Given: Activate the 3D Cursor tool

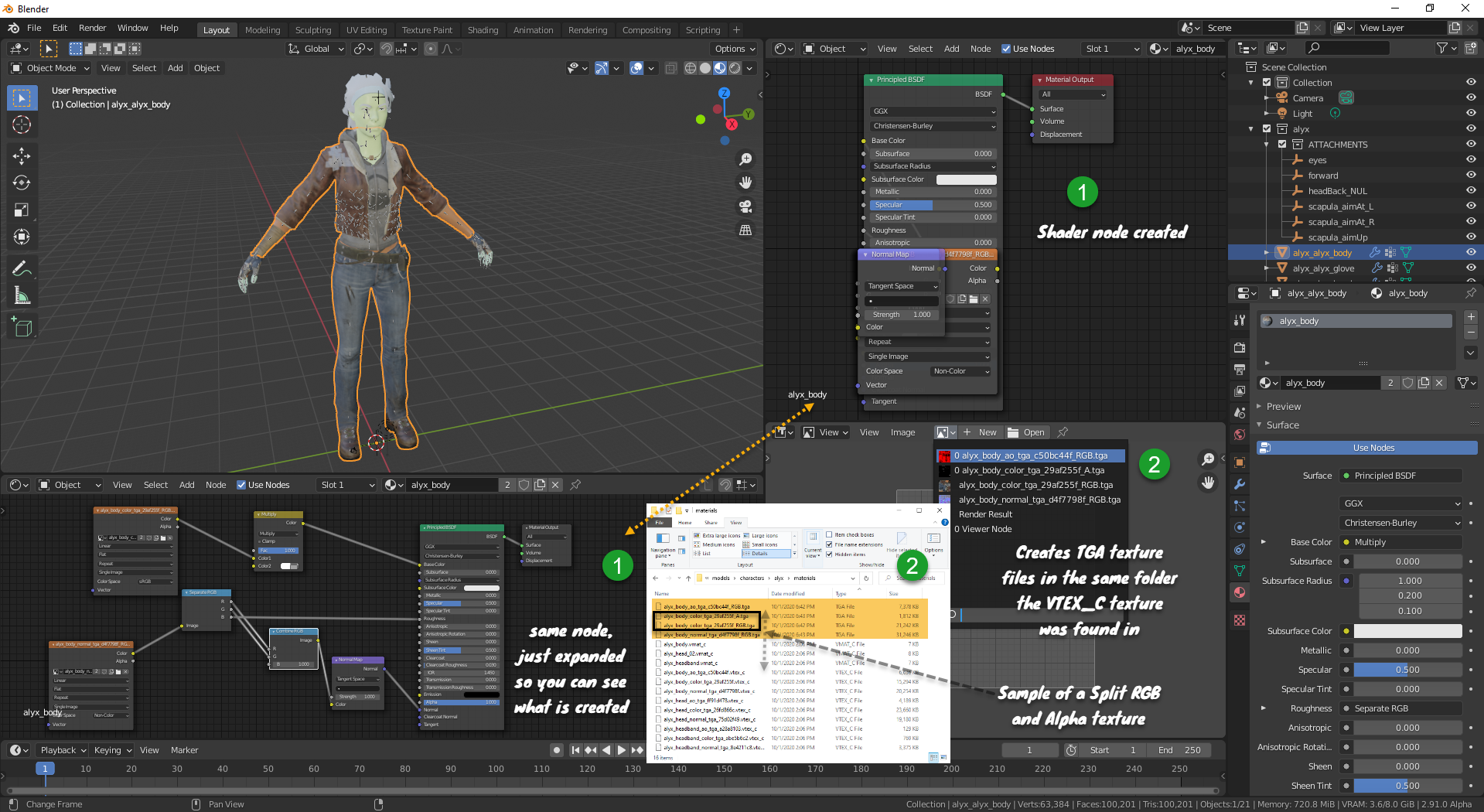Looking at the screenshot, I should (x=22, y=125).
